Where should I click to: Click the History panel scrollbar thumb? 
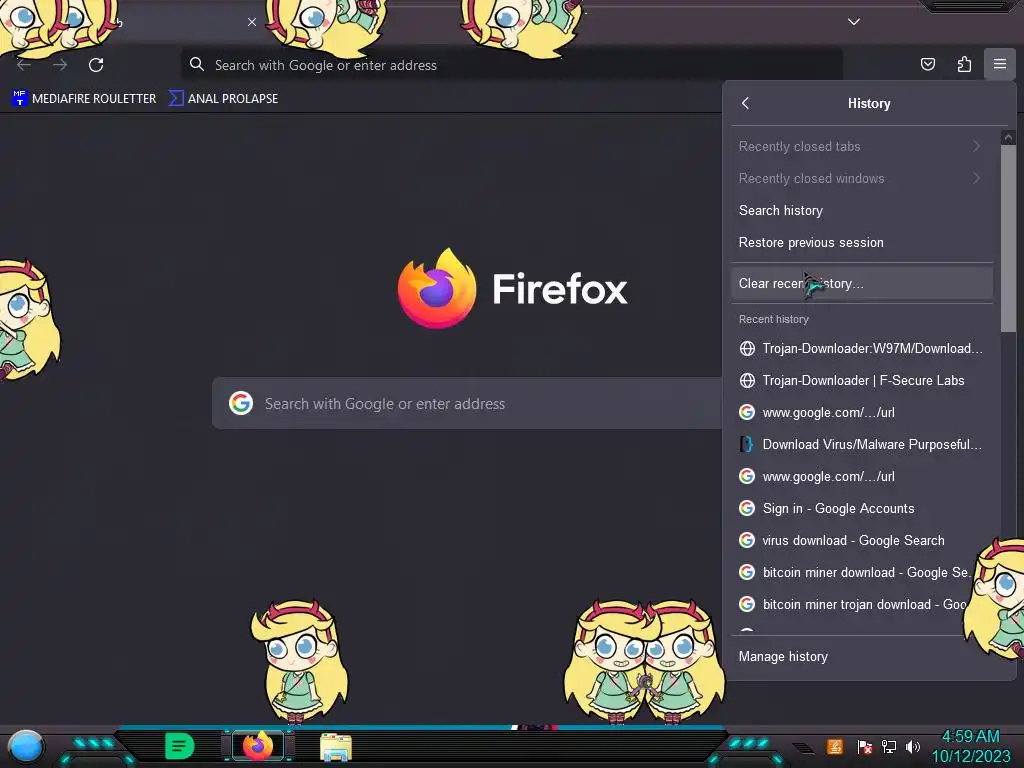click(x=1008, y=238)
